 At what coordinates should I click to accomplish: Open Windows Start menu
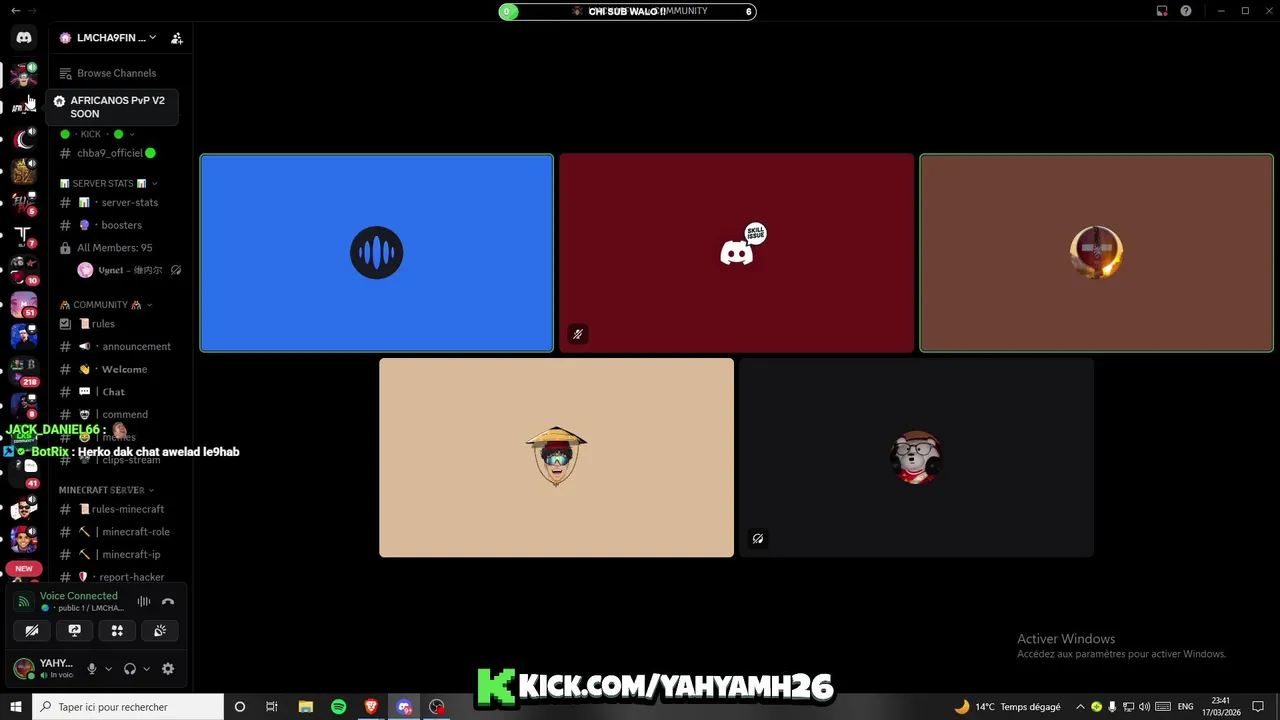15,707
